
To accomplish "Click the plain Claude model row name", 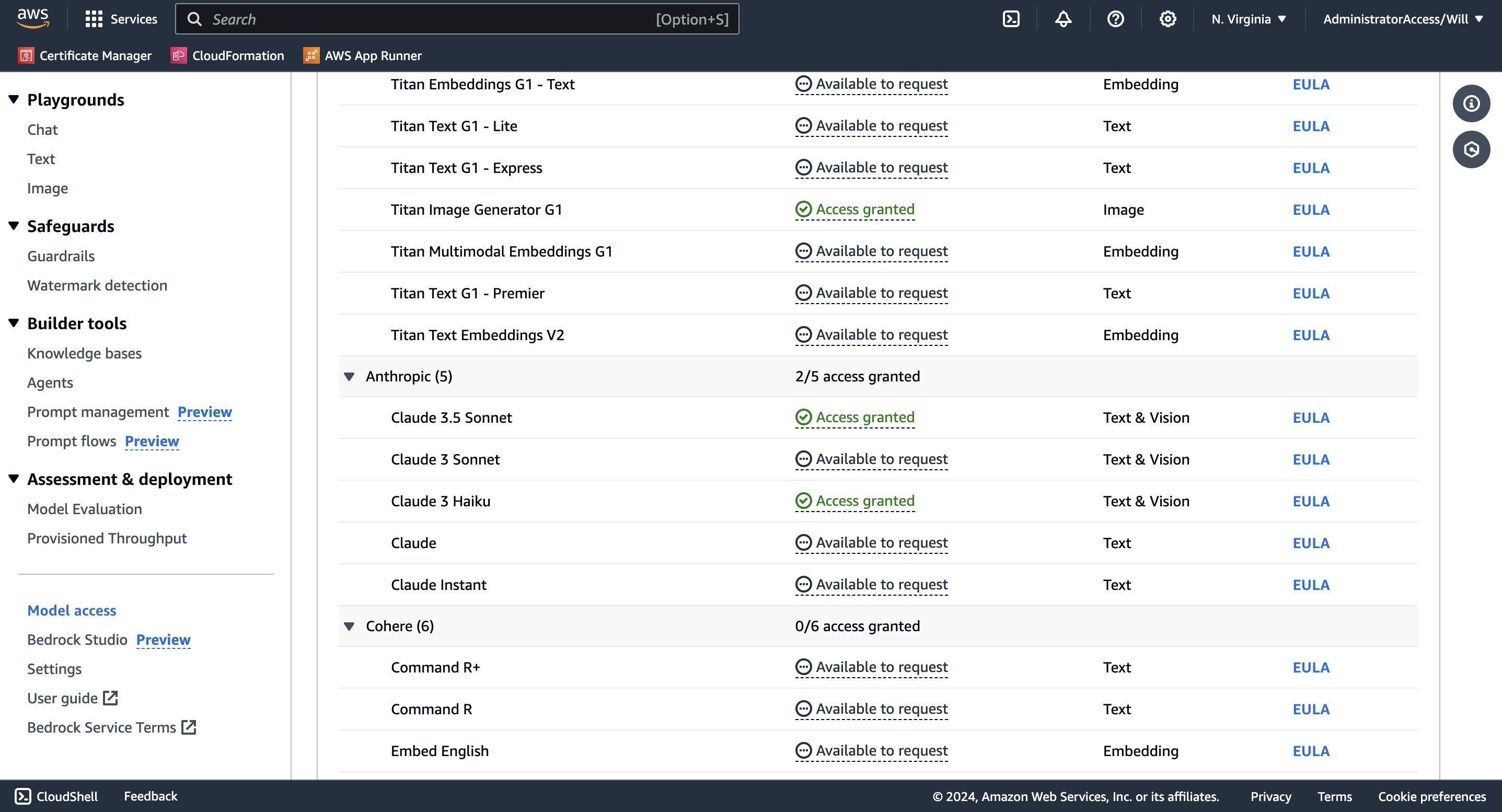I will coord(413,543).
